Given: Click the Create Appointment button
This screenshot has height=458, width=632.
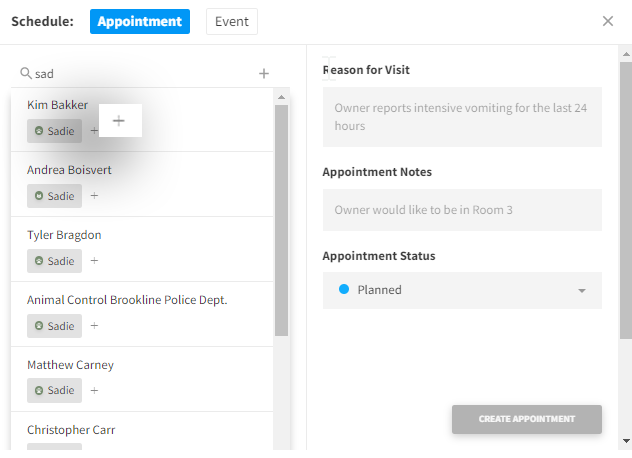Looking at the screenshot, I should point(526,419).
